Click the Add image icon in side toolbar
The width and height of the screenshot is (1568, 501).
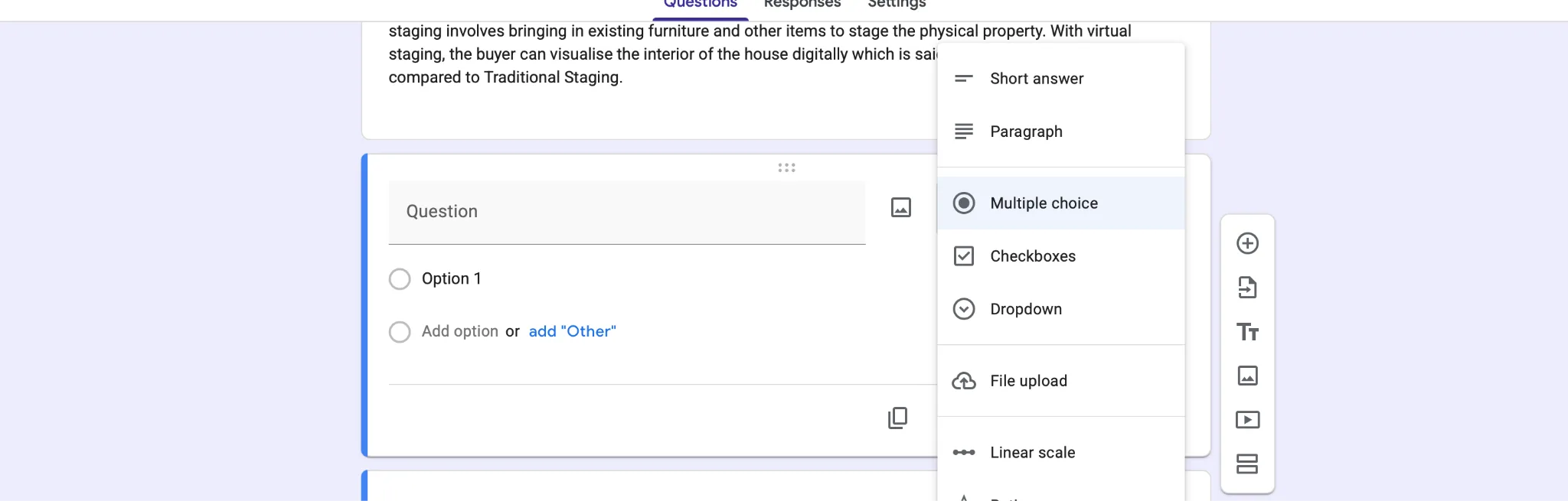[1247, 376]
